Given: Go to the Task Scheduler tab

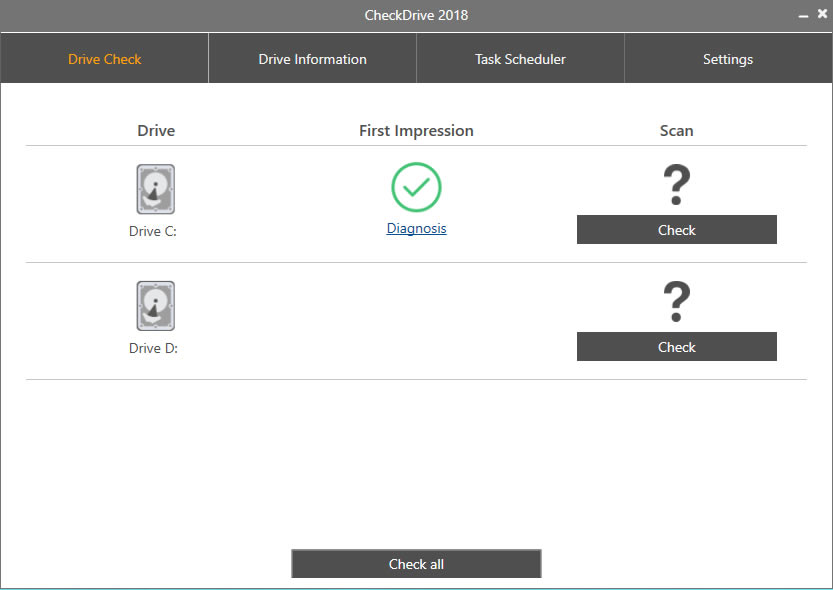Looking at the screenshot, I should [520, 59].
